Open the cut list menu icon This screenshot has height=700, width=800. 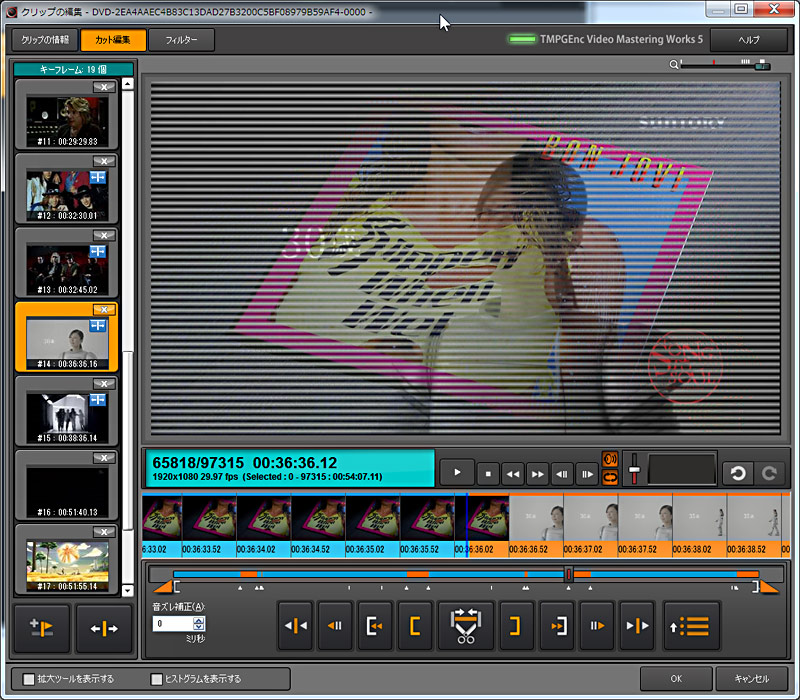click(691, 626)
